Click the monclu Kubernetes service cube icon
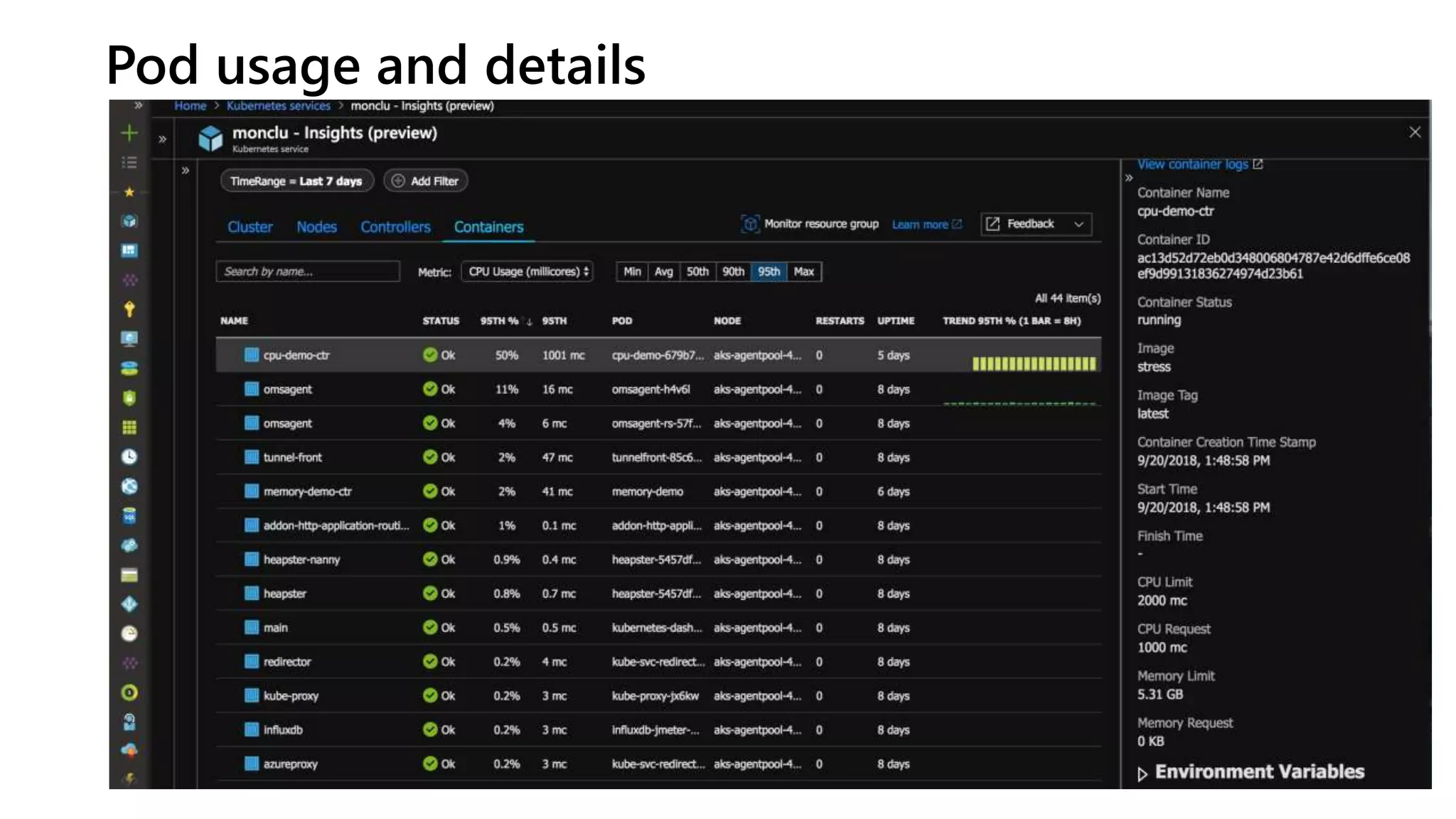1456x819 pixels. click(210, 139)
